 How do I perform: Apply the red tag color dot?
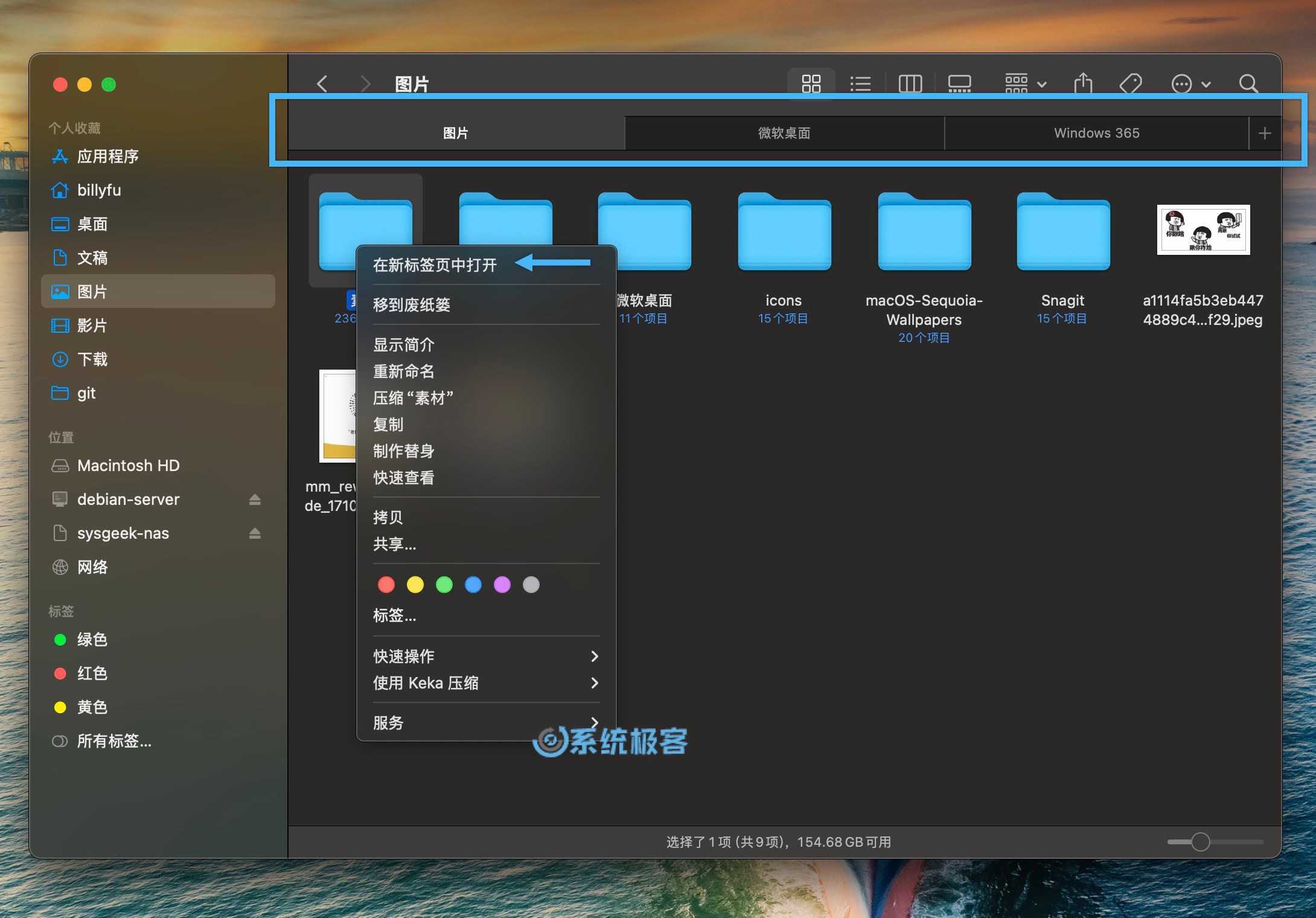coord(386,585)
